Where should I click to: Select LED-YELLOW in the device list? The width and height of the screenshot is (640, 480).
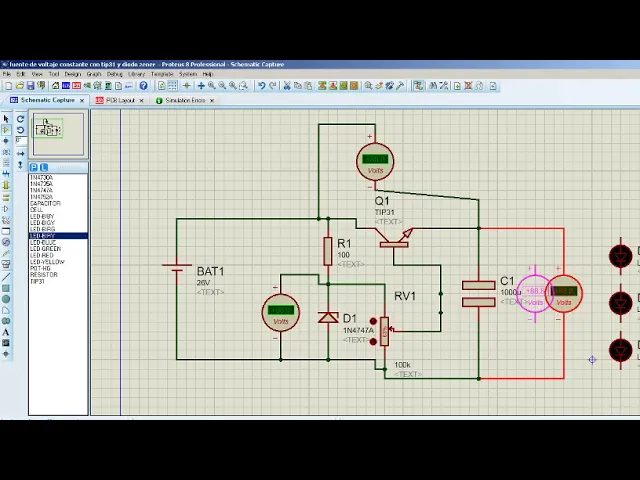[x=58, y=262]
